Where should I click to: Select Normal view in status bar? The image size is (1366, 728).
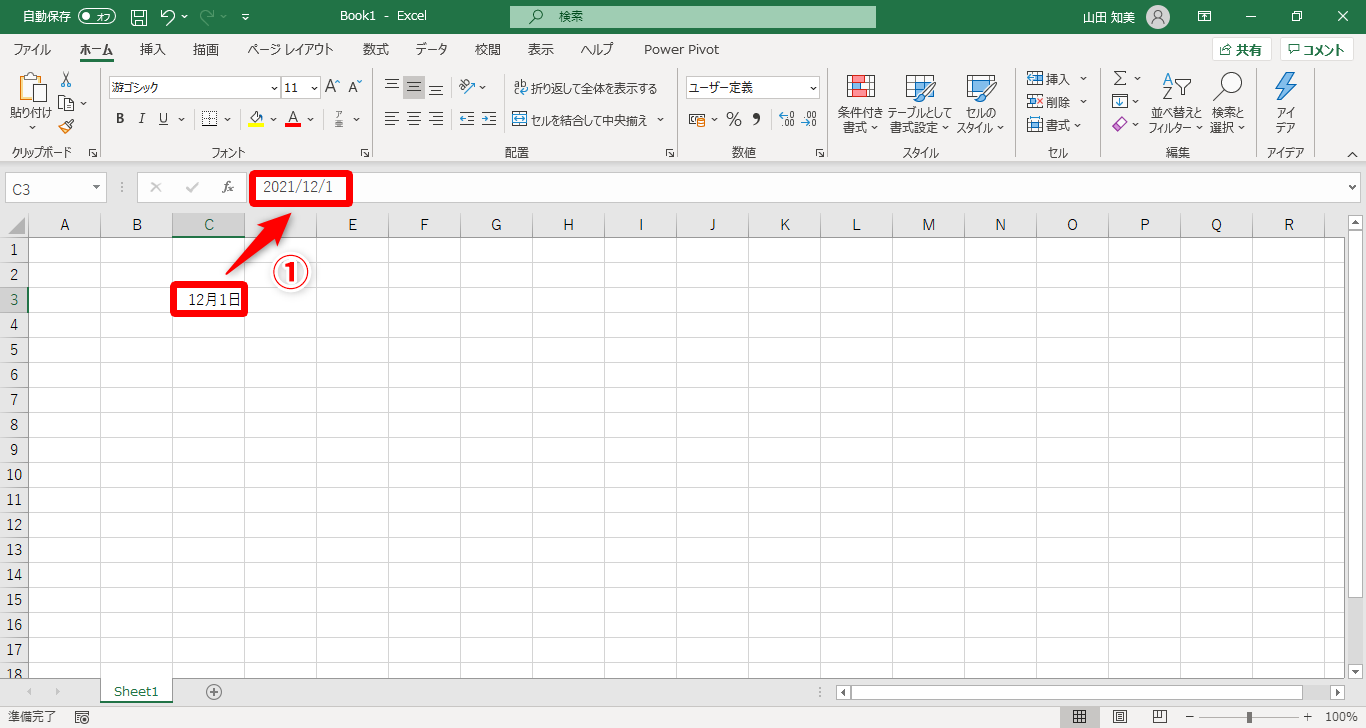point(1080,717)
